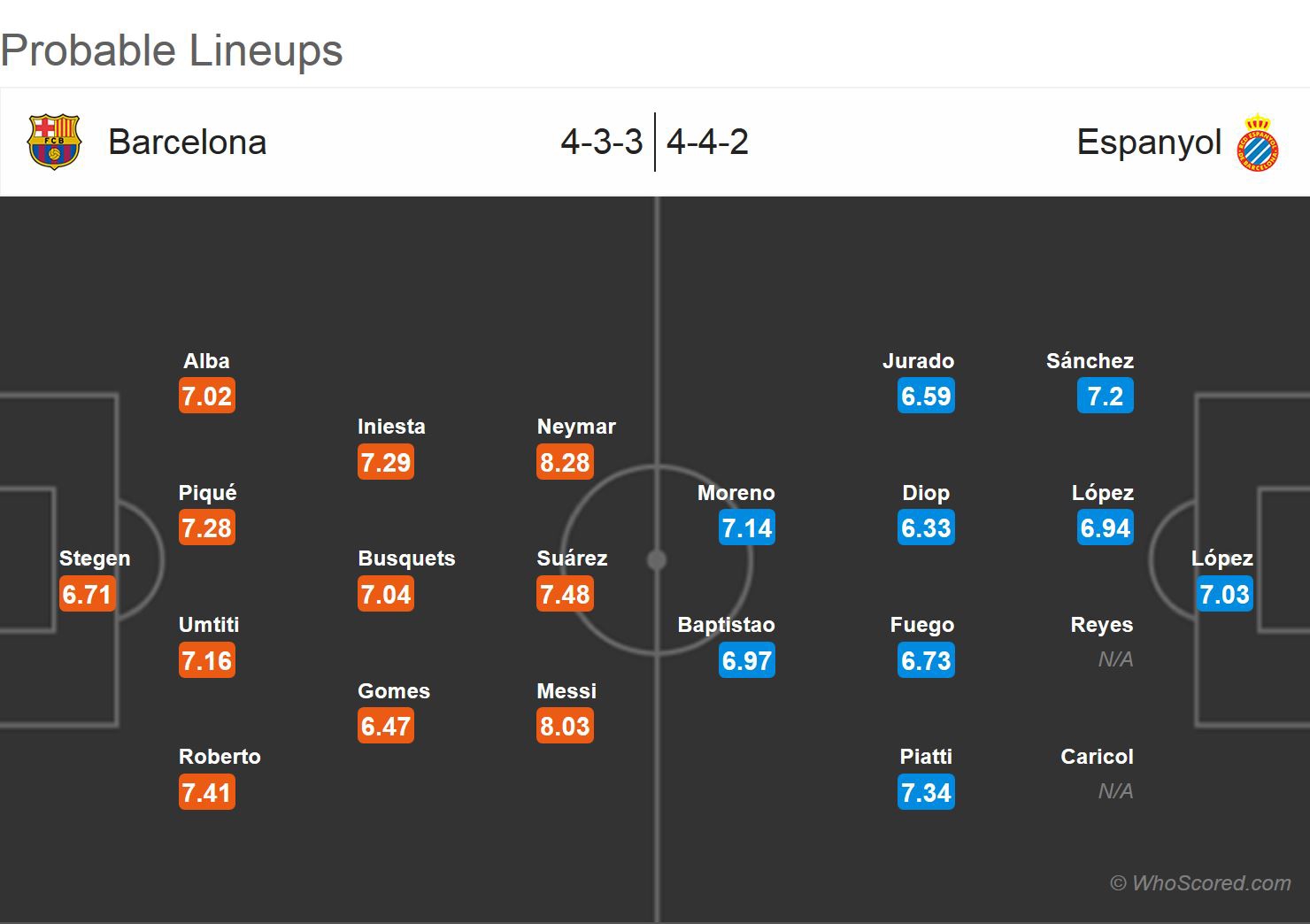Click Piatti's 7.34 rating badge

click(926, 793)
